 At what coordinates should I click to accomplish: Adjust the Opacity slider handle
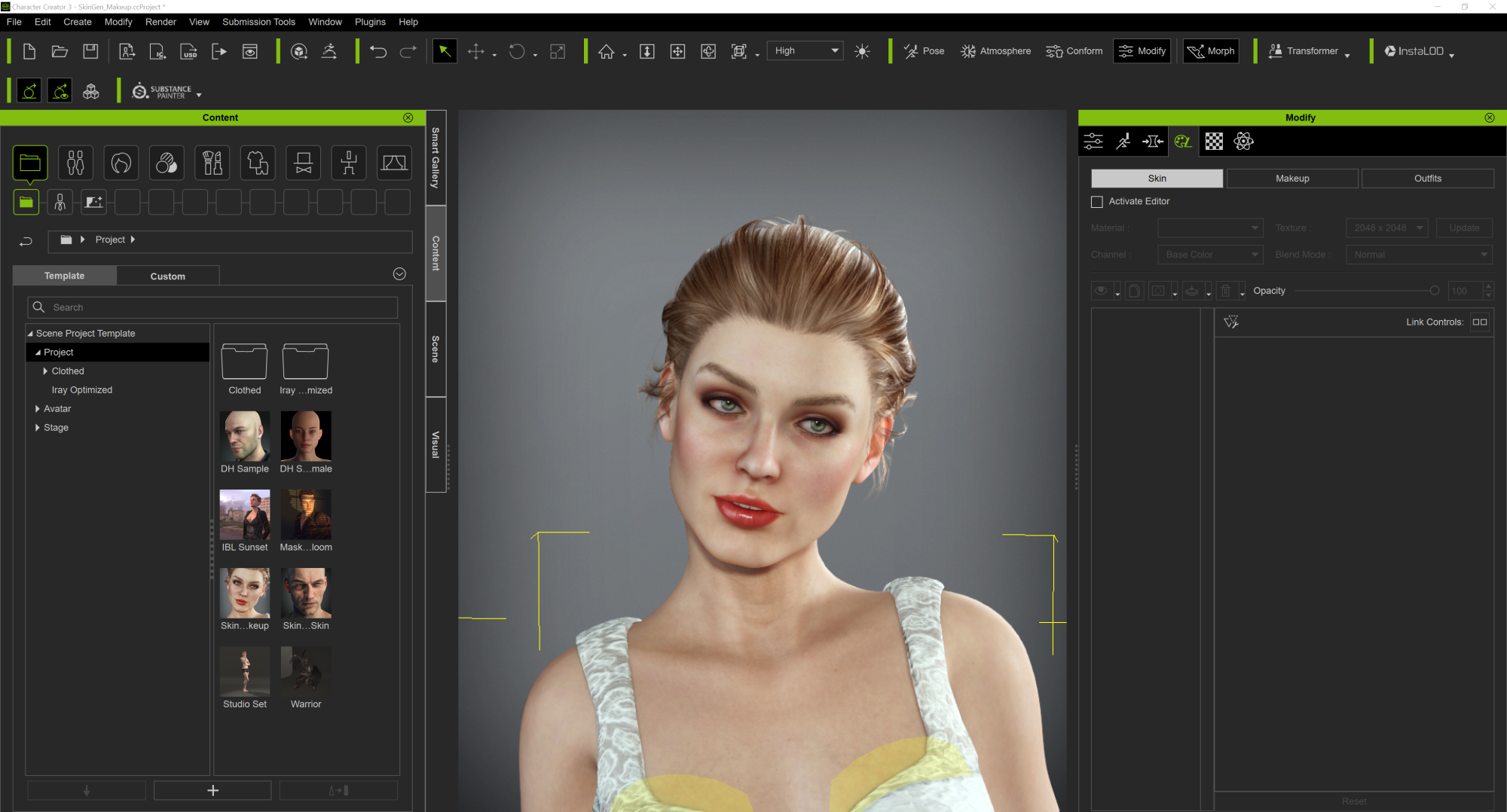pos(1434,291)
